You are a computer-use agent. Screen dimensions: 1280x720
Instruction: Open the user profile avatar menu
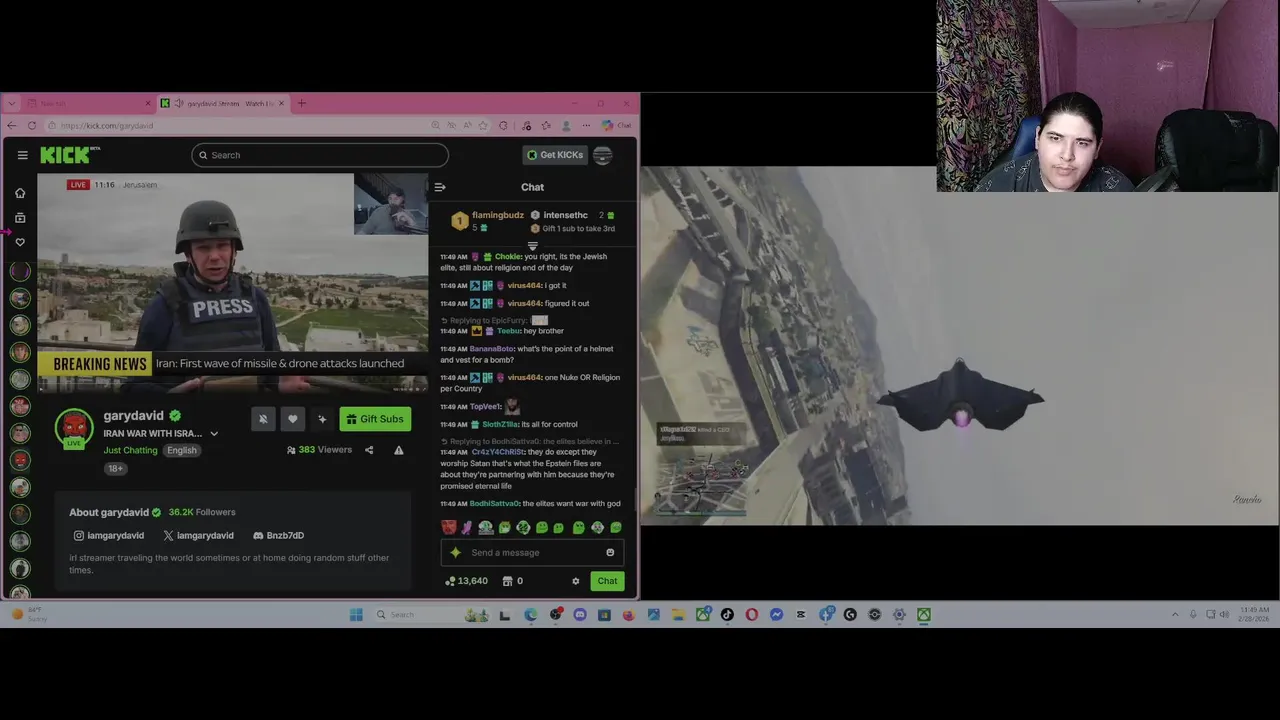(602, 155)
